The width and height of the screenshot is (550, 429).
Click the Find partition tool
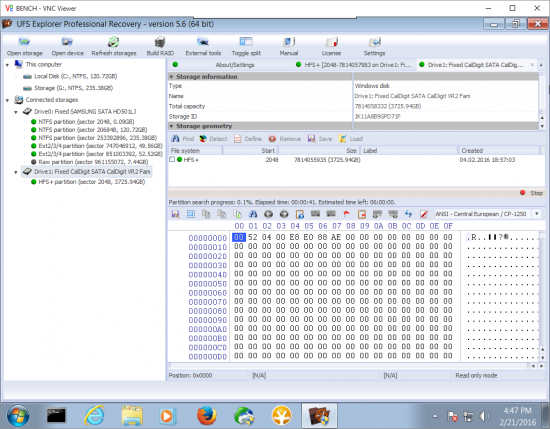coord(182,139)
